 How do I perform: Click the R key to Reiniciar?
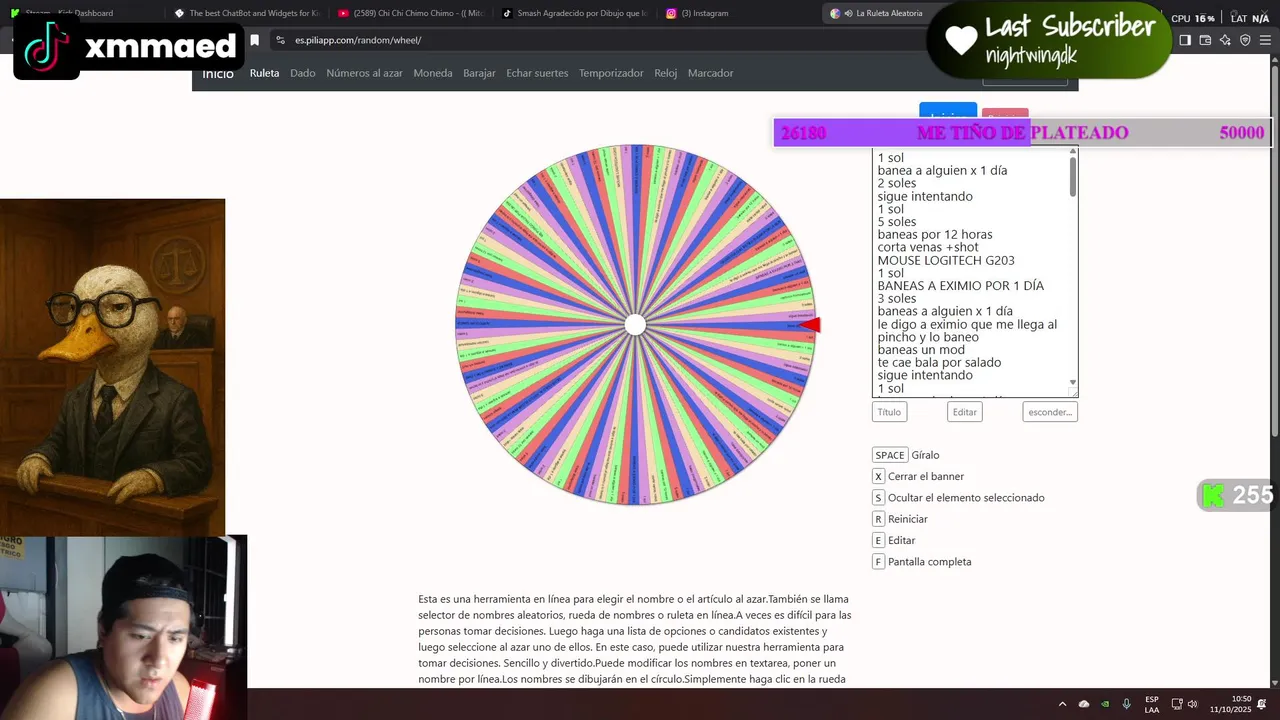point(878,519)
